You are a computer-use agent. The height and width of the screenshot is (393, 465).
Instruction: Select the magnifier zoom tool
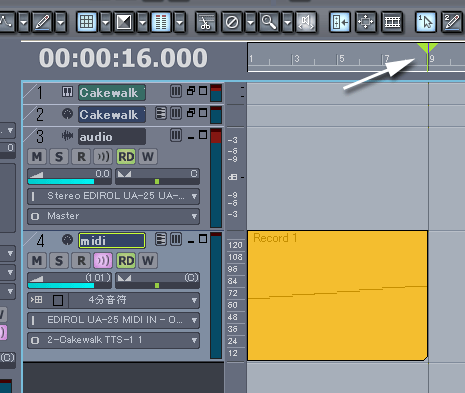[x=269, y=22]
